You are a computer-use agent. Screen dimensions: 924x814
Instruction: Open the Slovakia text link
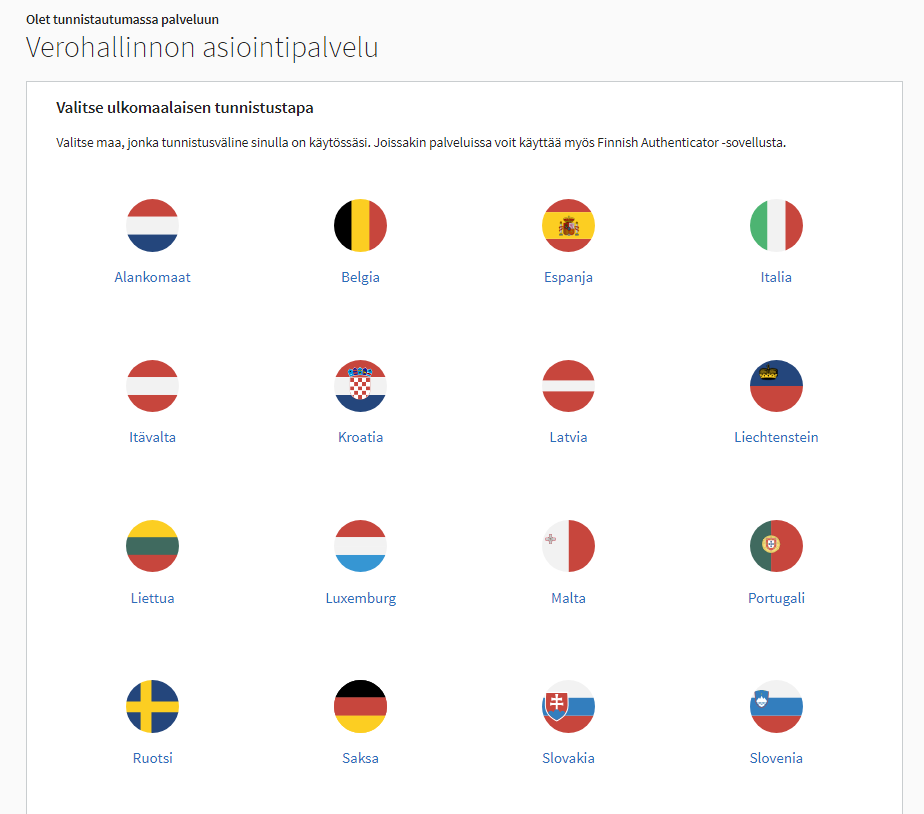point(568,758)
